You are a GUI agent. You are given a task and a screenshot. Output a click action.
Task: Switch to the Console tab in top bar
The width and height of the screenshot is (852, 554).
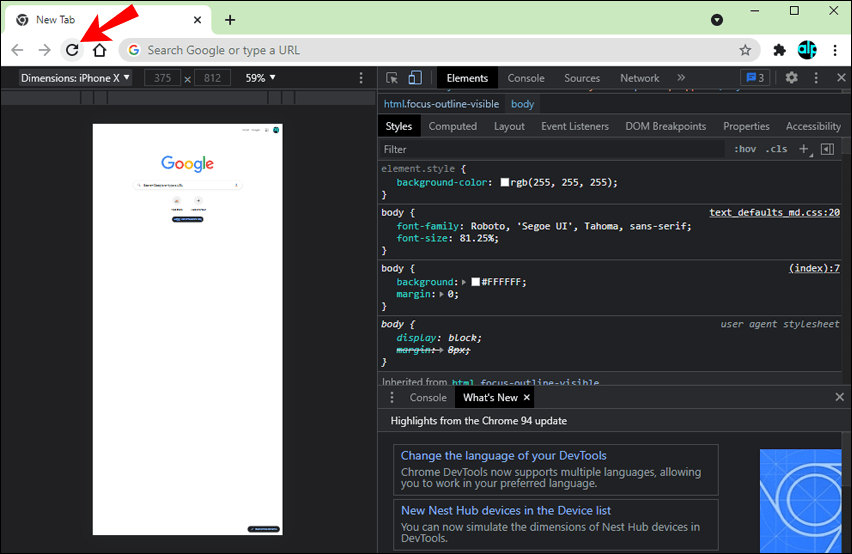[526, 78]
